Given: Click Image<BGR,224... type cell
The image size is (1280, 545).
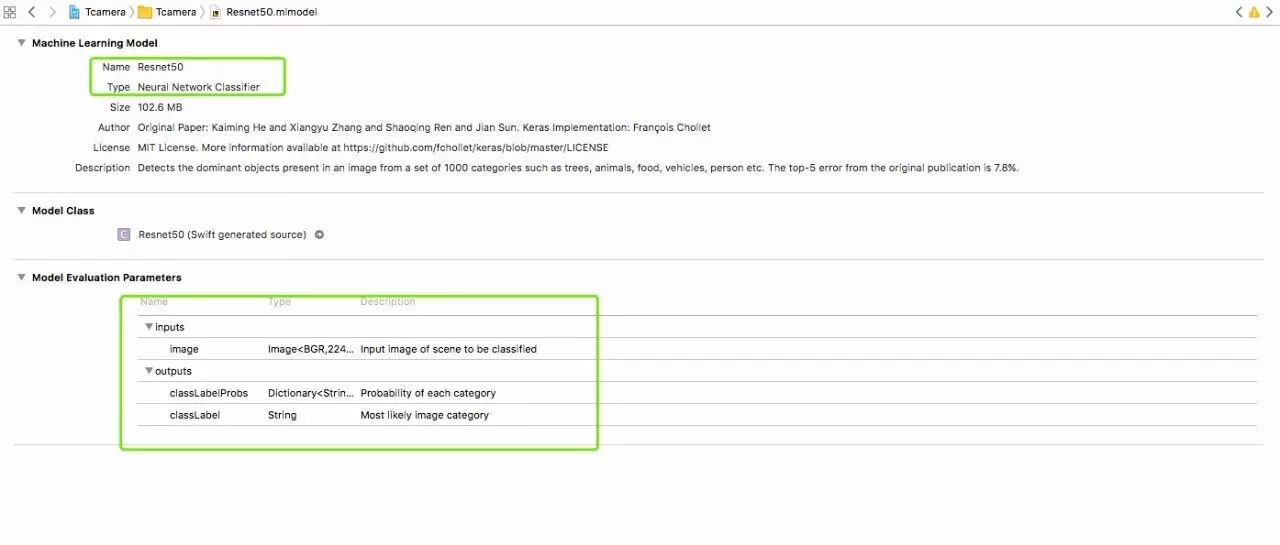Looking at the screenshot, I should coord(311,349).
